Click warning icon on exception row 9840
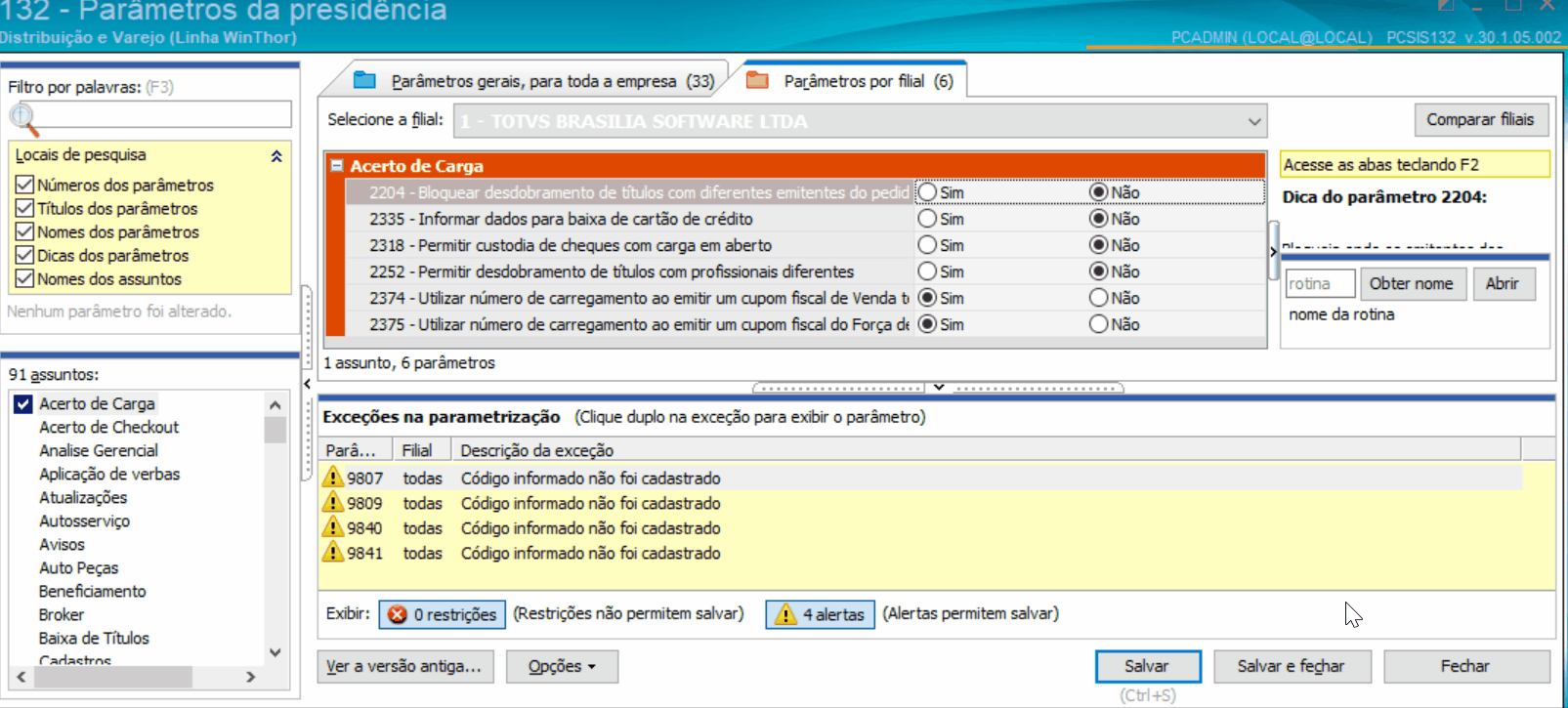1568x708 pixels. (333, 526)
